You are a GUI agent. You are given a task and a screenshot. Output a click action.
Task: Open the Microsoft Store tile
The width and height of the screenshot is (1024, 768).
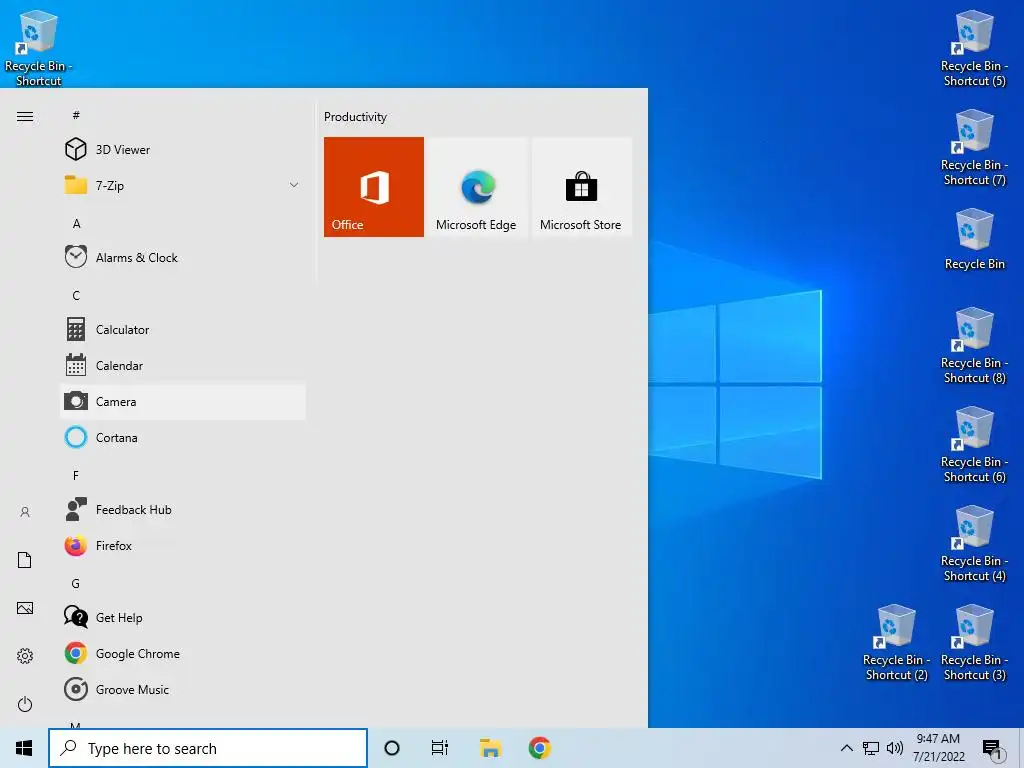[581, 187]
